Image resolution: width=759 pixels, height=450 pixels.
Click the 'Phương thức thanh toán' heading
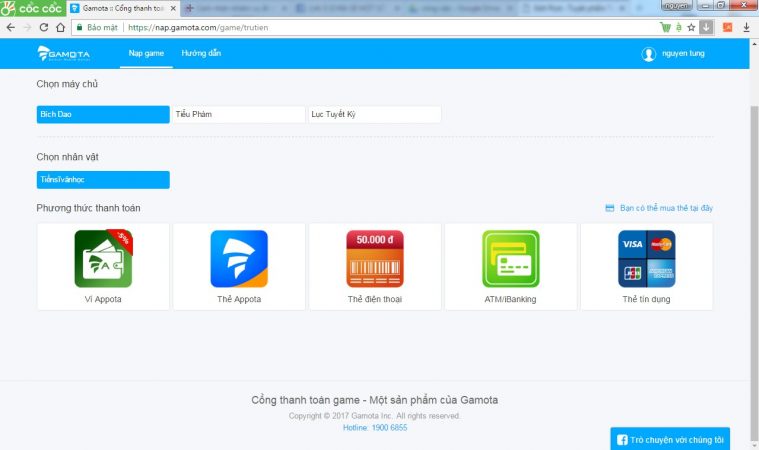coord(89,208)
